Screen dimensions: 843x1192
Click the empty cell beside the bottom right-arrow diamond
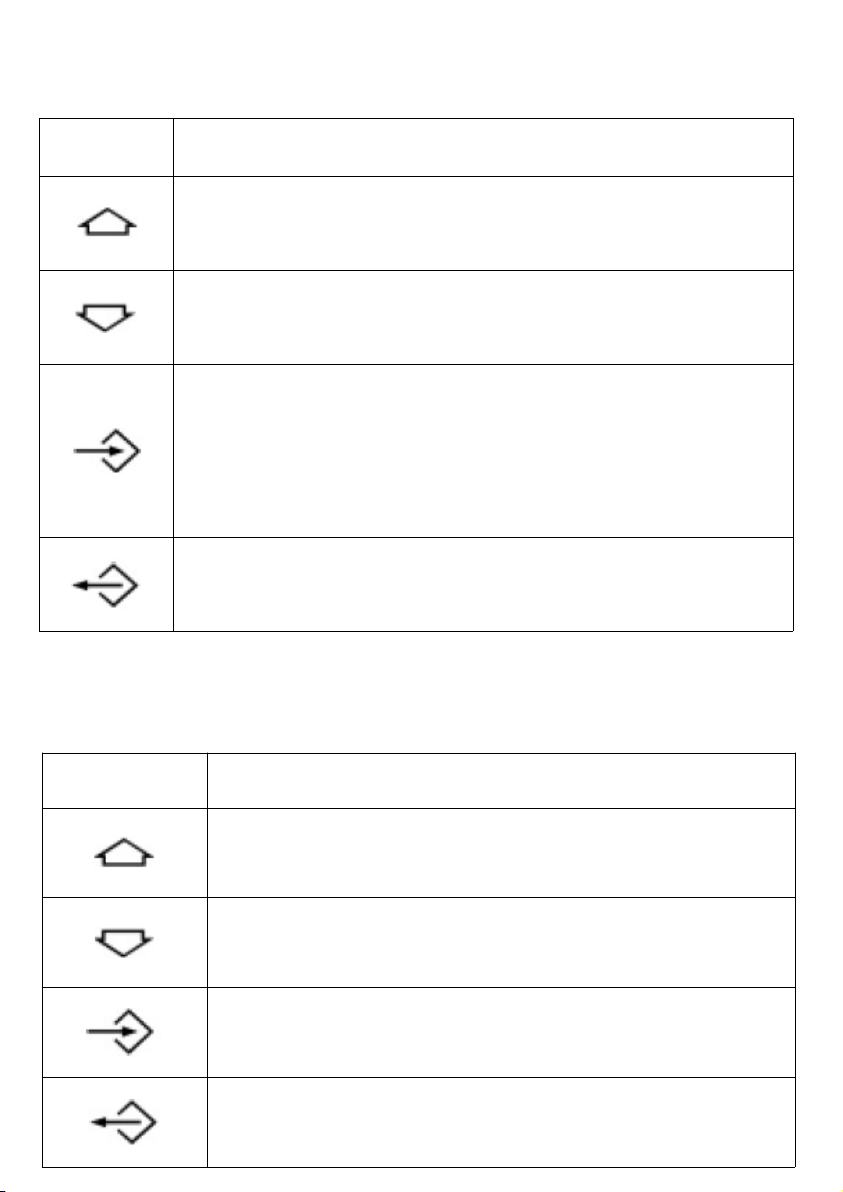(x=501, y=1032)
